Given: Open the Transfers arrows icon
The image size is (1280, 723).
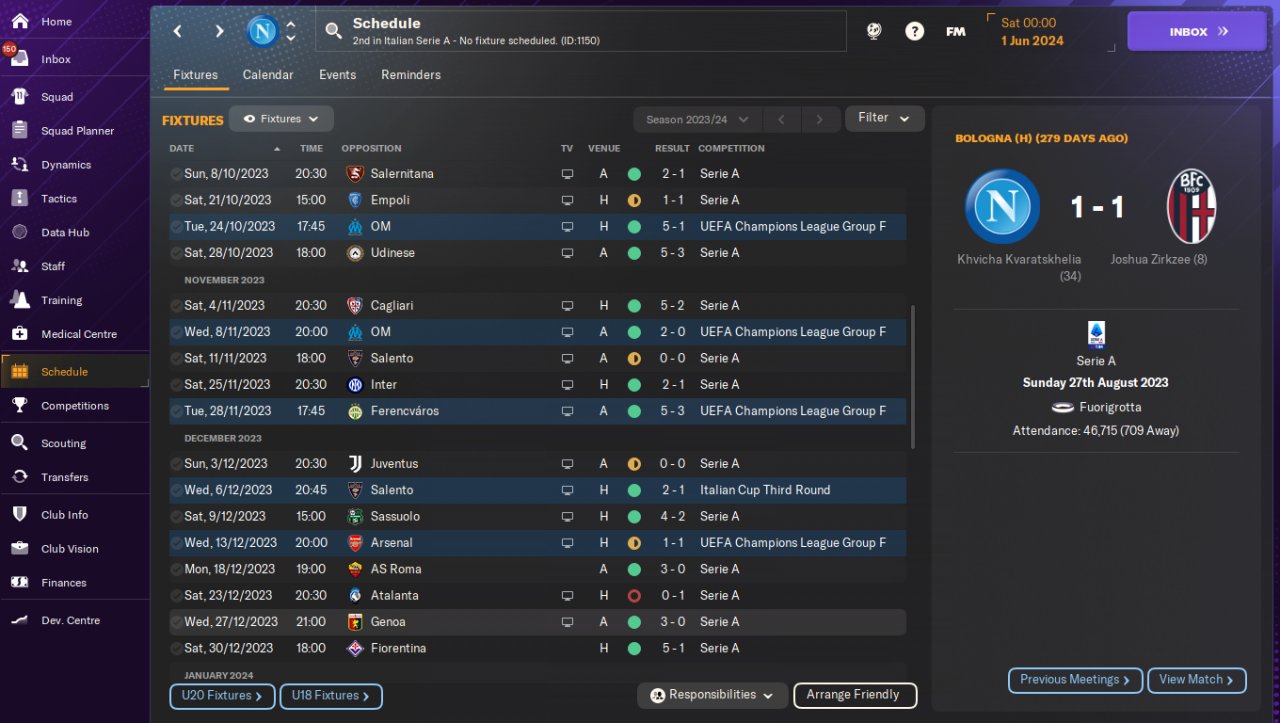Looking at the screenshot, I should tap(19, 477).
